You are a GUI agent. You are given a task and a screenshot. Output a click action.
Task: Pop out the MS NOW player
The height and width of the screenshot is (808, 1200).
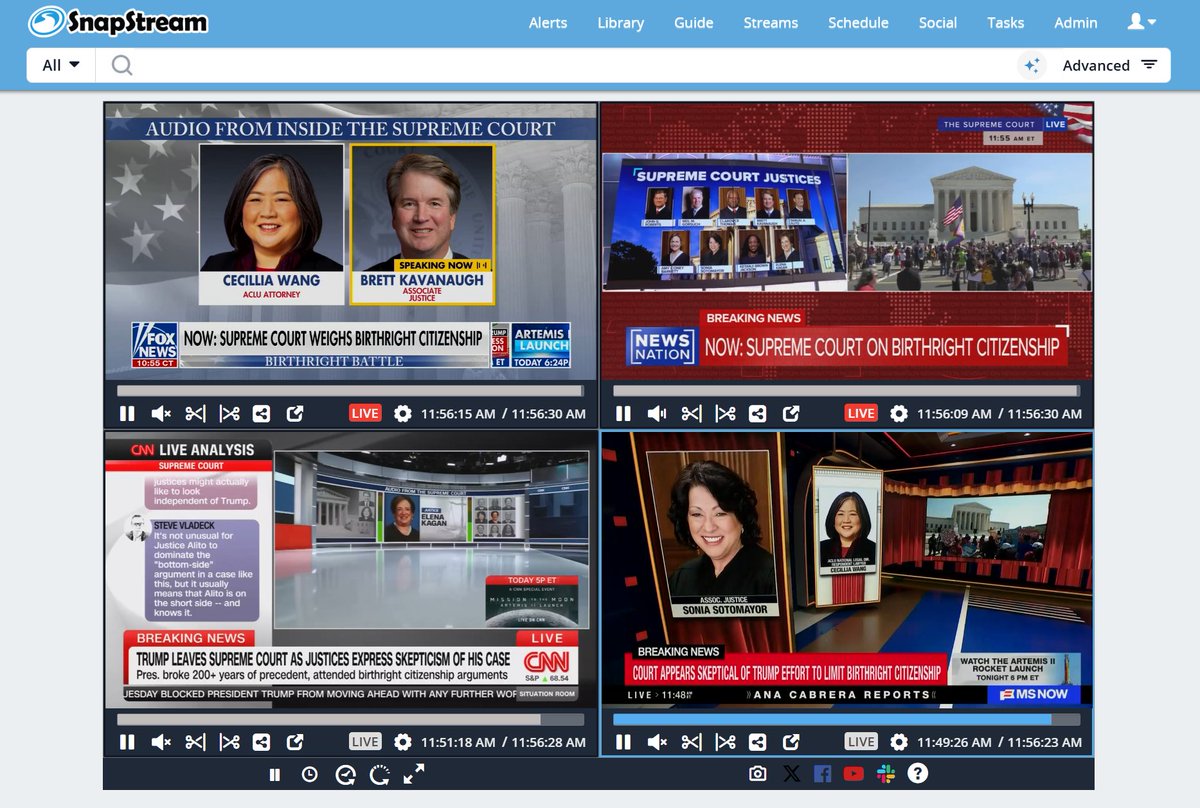[791, 742]
